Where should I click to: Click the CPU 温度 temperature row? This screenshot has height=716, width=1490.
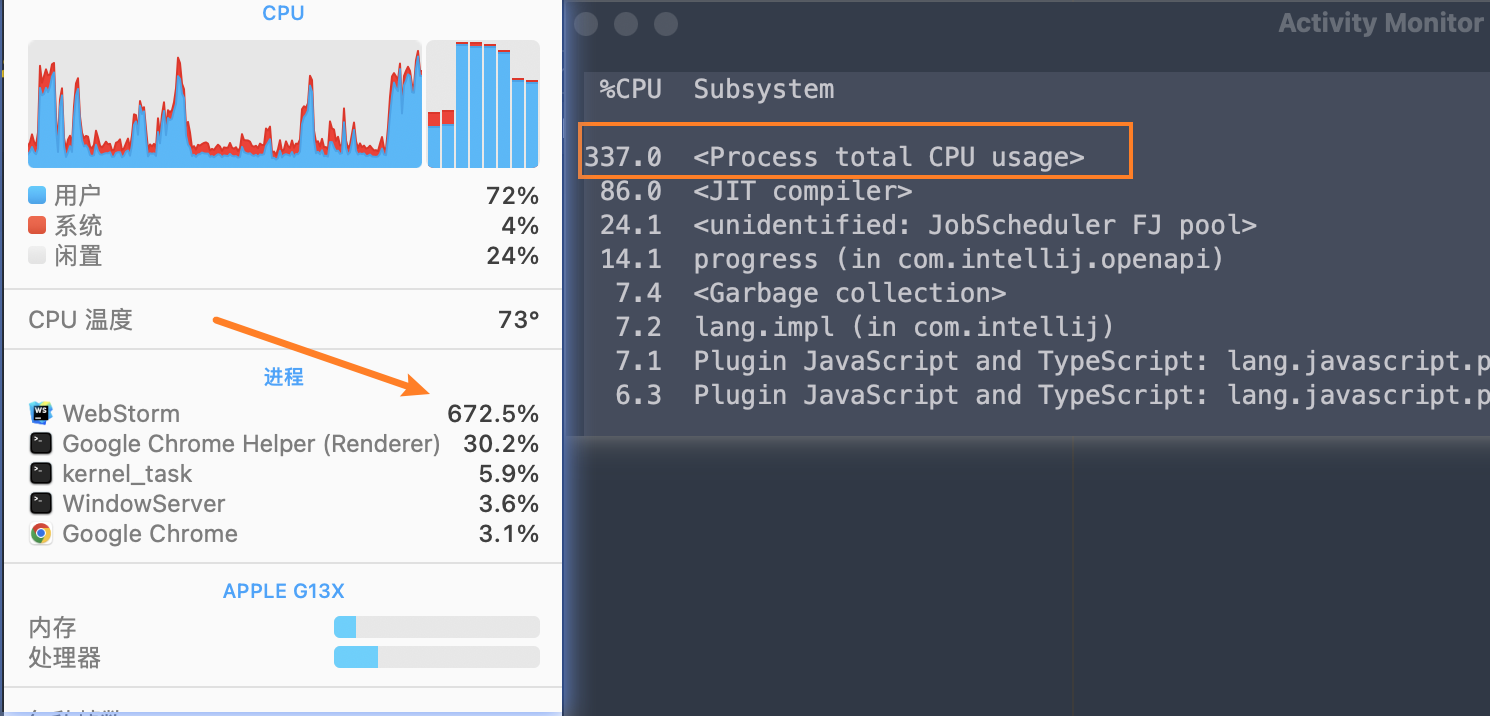pyautogui.click(x=283, y=320)
